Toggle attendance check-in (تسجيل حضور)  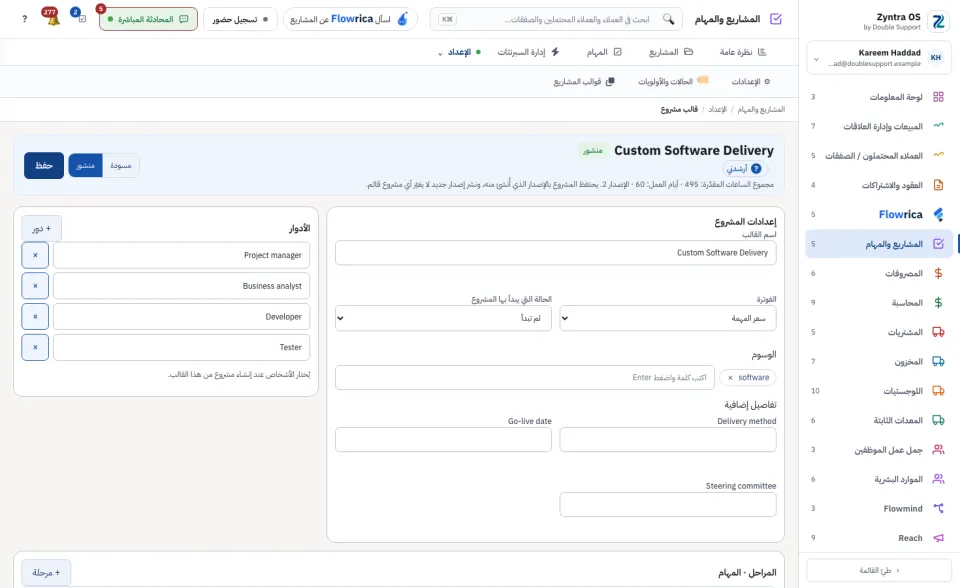(240, 20)
